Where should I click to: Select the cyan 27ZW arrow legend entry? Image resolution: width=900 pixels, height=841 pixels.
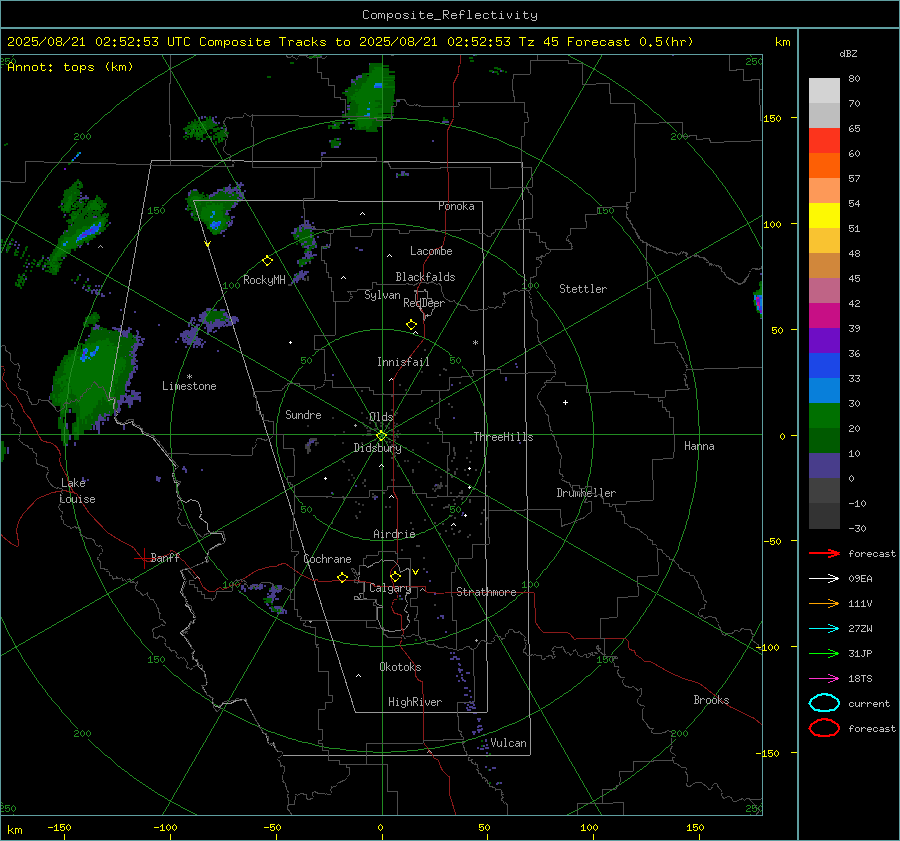(x=824, y=629)
